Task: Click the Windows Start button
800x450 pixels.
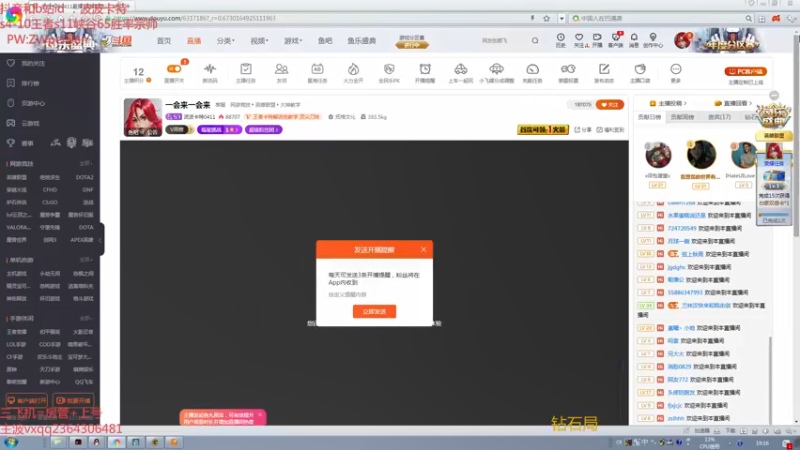Action: 11,442
